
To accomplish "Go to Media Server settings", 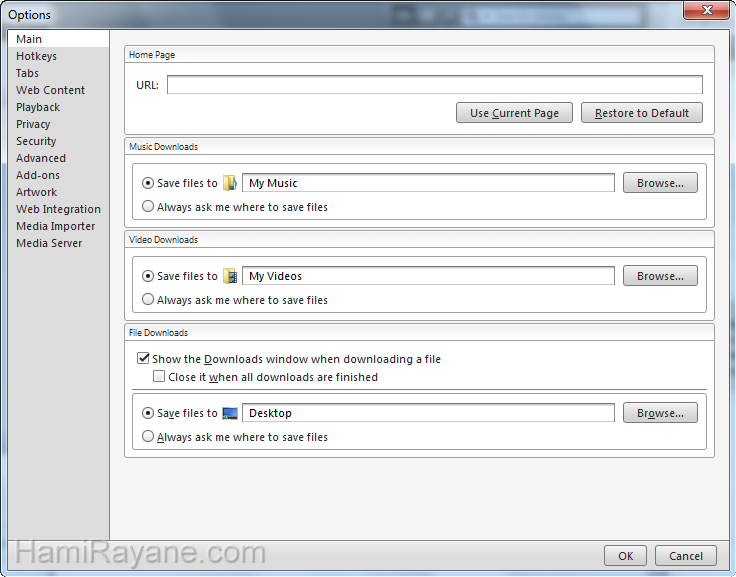I will [x=49, y=243].
